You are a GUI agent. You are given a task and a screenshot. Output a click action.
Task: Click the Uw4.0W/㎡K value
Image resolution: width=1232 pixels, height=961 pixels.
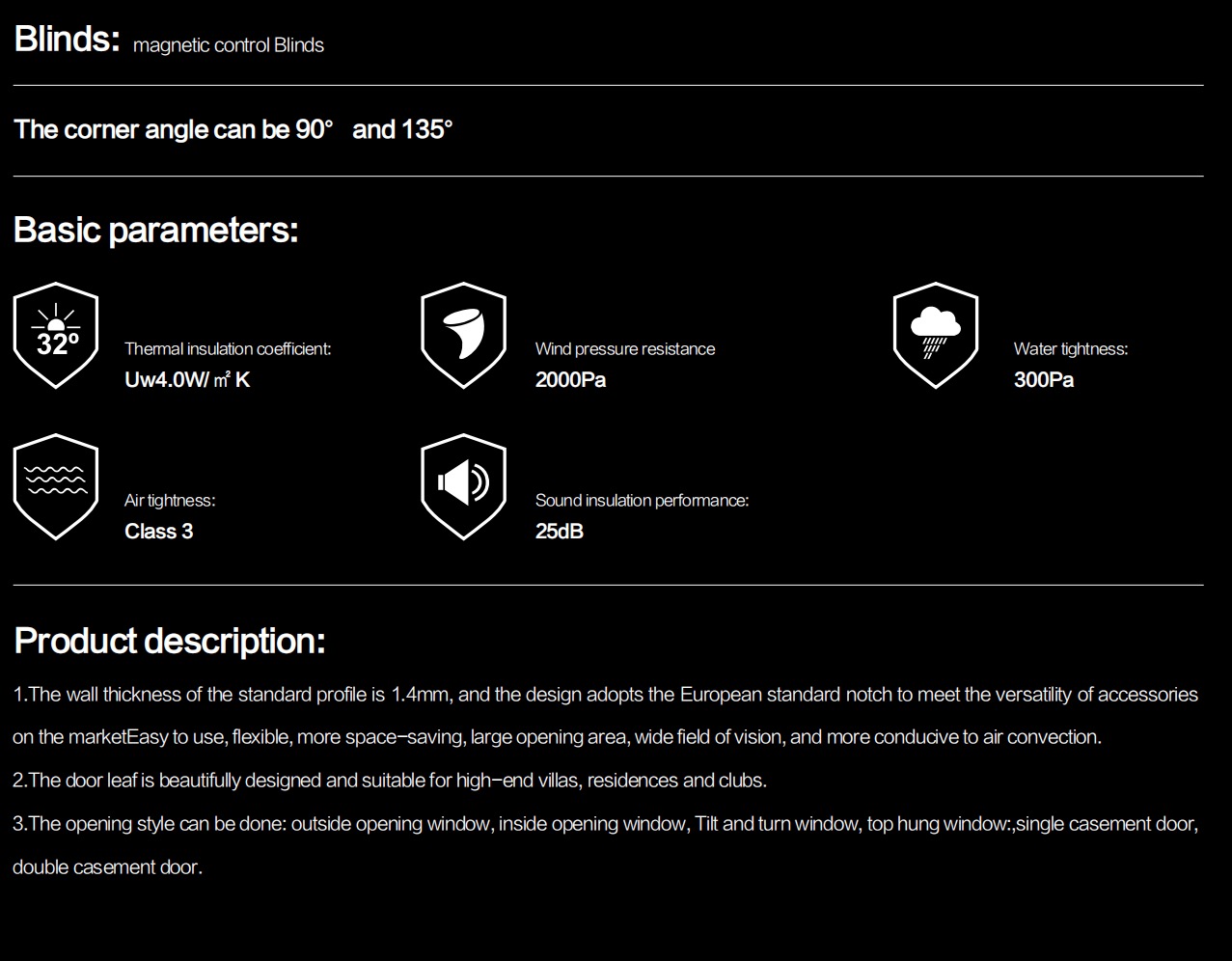187,380
